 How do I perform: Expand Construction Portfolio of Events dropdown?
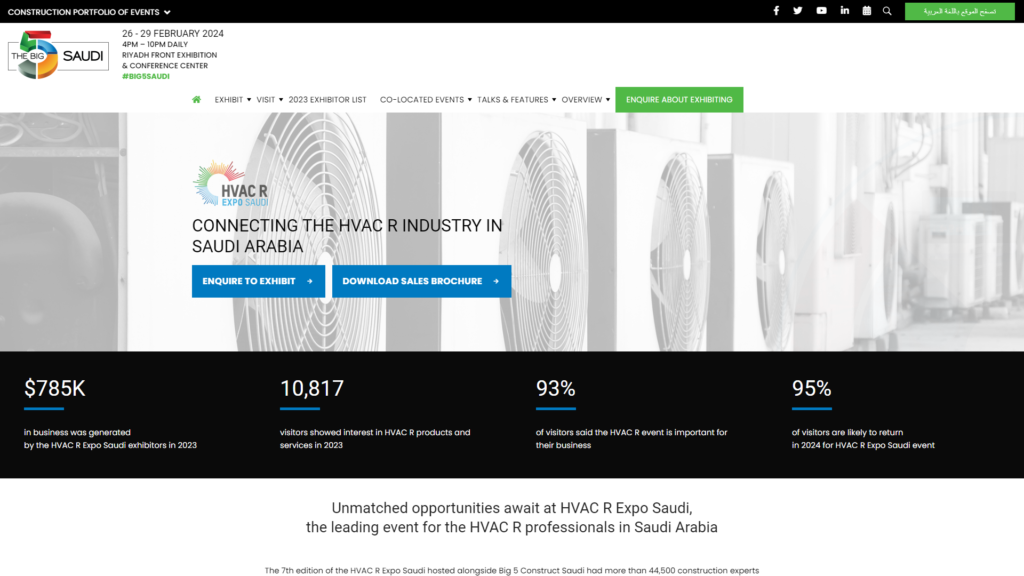(x=89, y=12)
